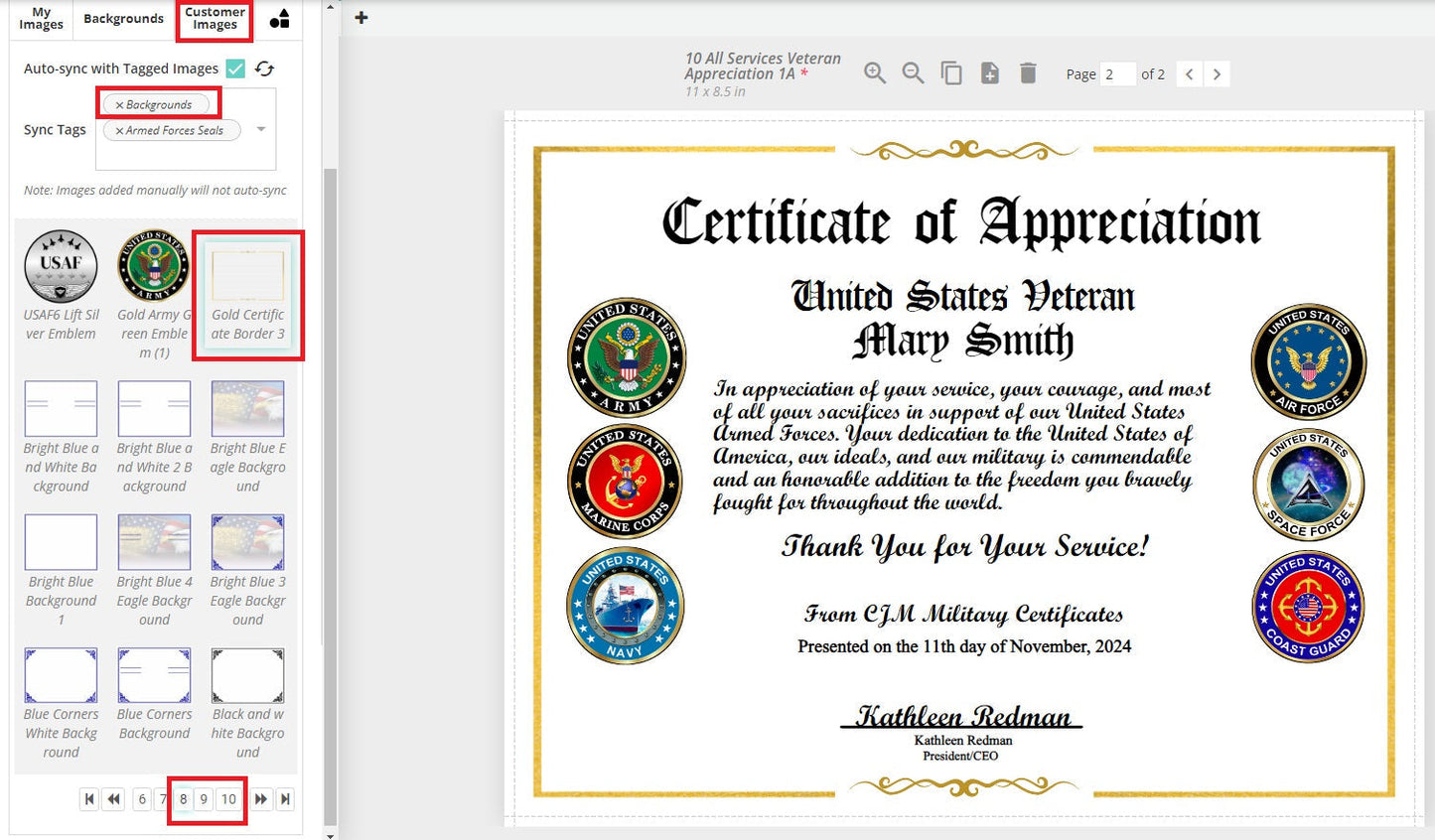Remove the Backgrounds sync tag
Viewport: 1435px width, 840px height.
point(119,105)
